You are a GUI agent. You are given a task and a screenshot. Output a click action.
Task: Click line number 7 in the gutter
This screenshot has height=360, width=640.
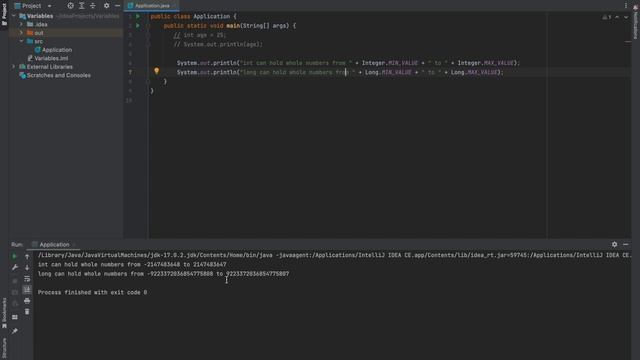[x=130, y=72]
